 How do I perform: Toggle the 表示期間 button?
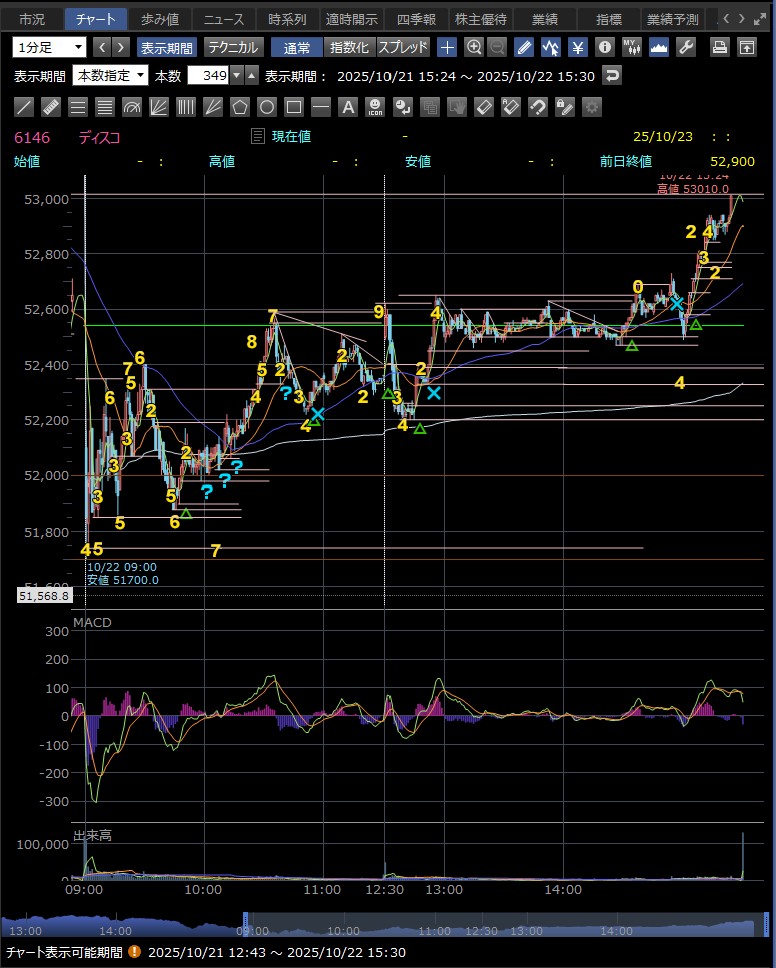(167, 47)
